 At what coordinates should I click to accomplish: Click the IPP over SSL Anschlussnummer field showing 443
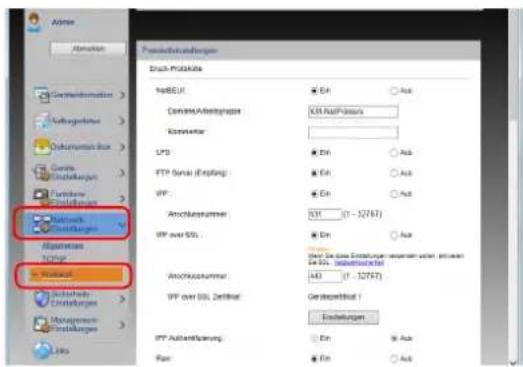pyautogui.click(x=325, y=276)
